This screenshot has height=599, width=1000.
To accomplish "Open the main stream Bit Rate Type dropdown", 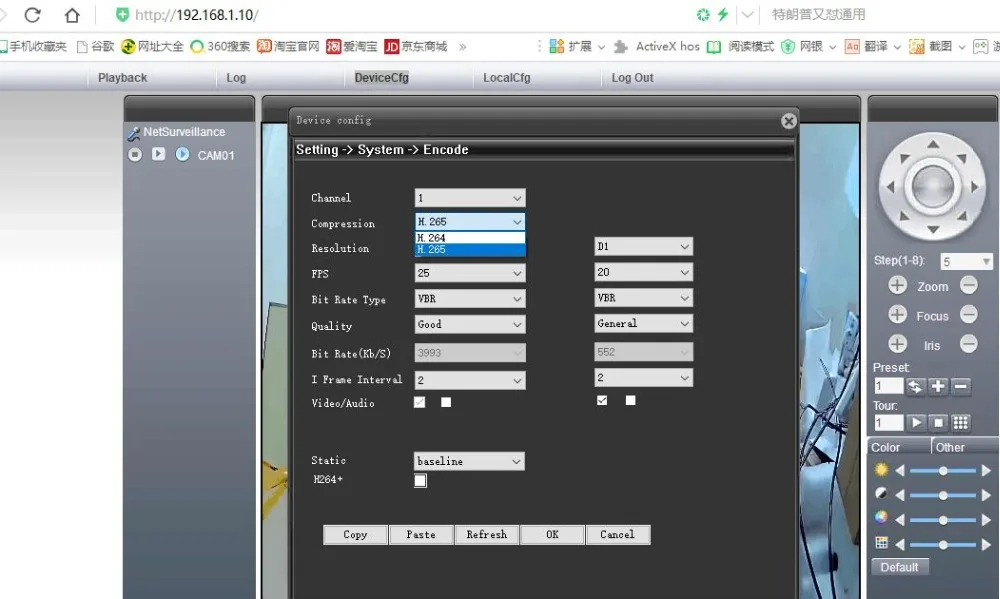I will tap(469, 299).
